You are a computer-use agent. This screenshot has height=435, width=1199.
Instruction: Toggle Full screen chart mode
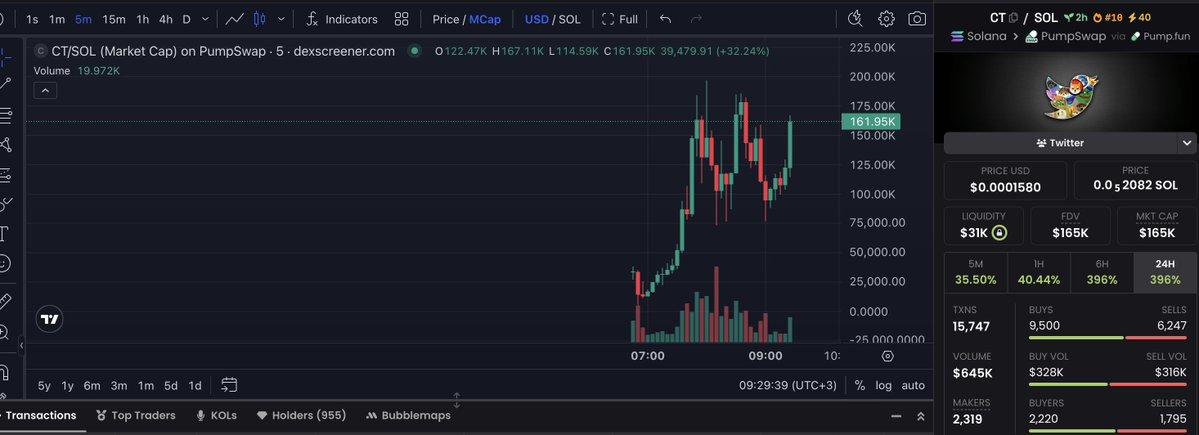tap(619, 19)
